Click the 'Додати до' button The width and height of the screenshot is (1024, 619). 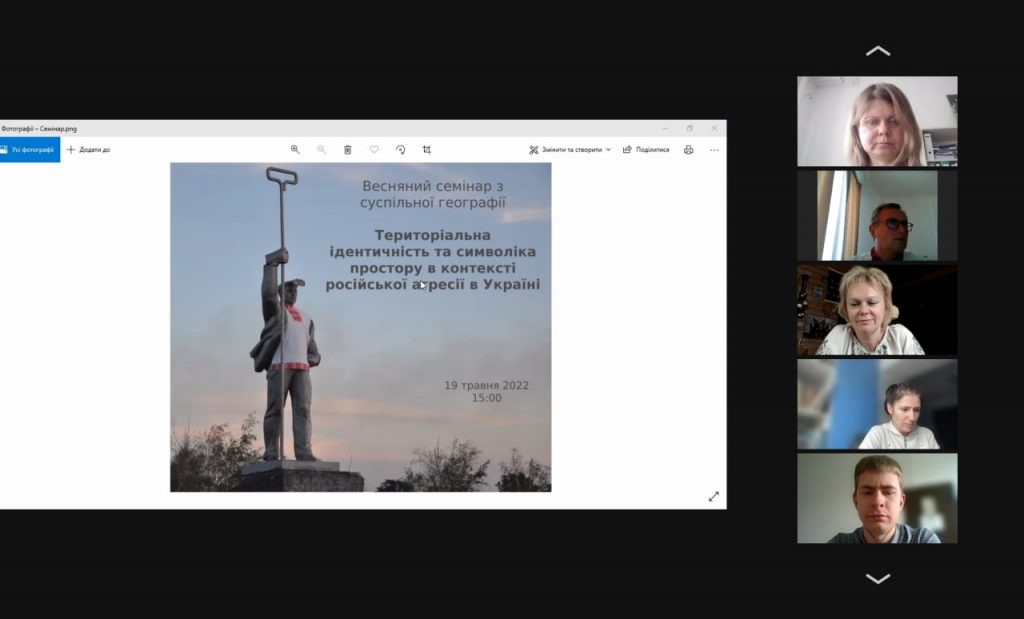(x=89, y=150)
